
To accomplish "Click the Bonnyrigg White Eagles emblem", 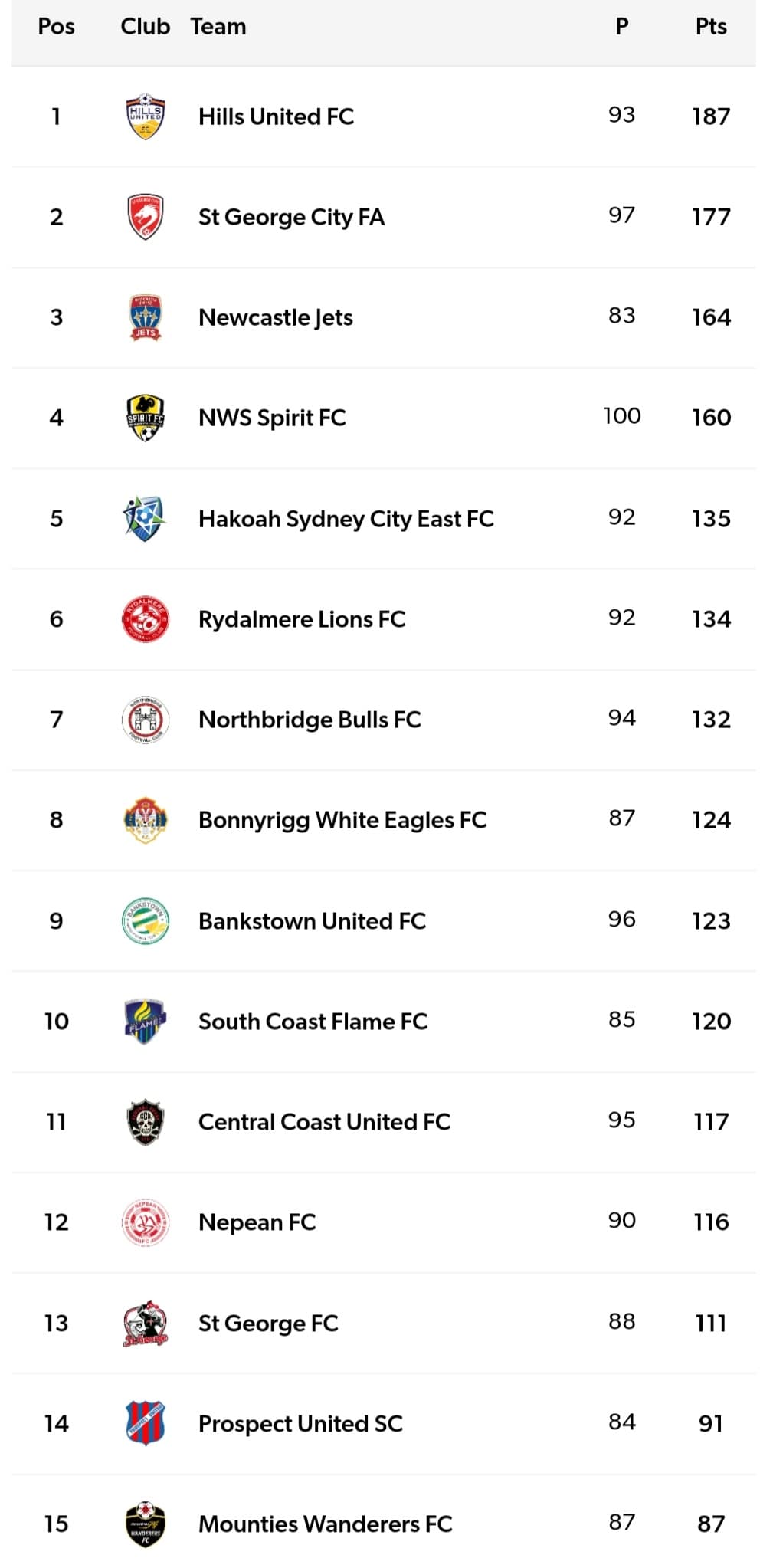I will pos(145,820).
